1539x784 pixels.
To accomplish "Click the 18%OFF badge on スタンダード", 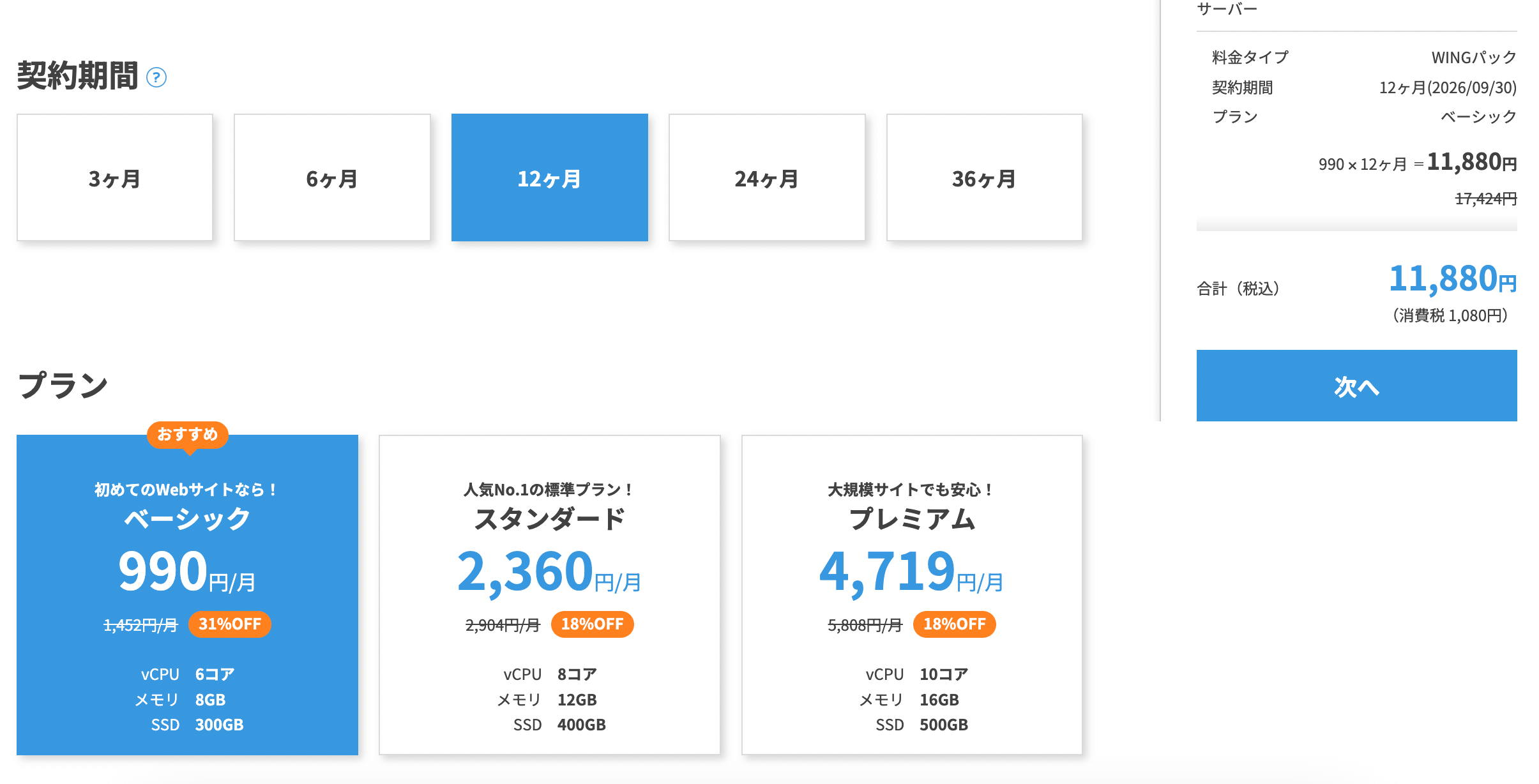I will pyautogui.click(x=592, y=624).
